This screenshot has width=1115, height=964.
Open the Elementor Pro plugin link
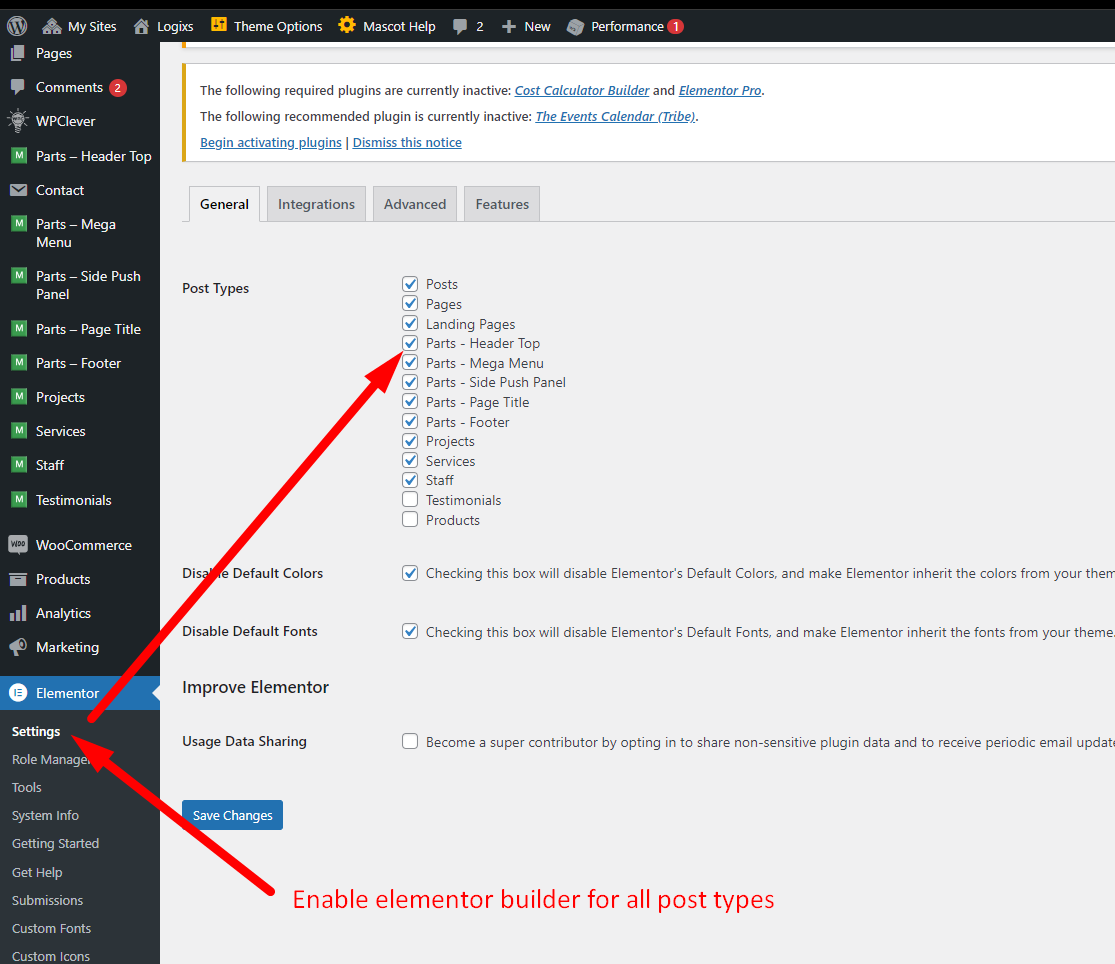point(720,90)
